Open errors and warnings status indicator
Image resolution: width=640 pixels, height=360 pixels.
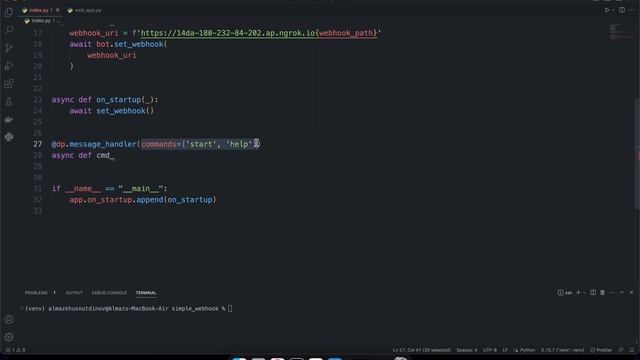click(x=16, y=350)
